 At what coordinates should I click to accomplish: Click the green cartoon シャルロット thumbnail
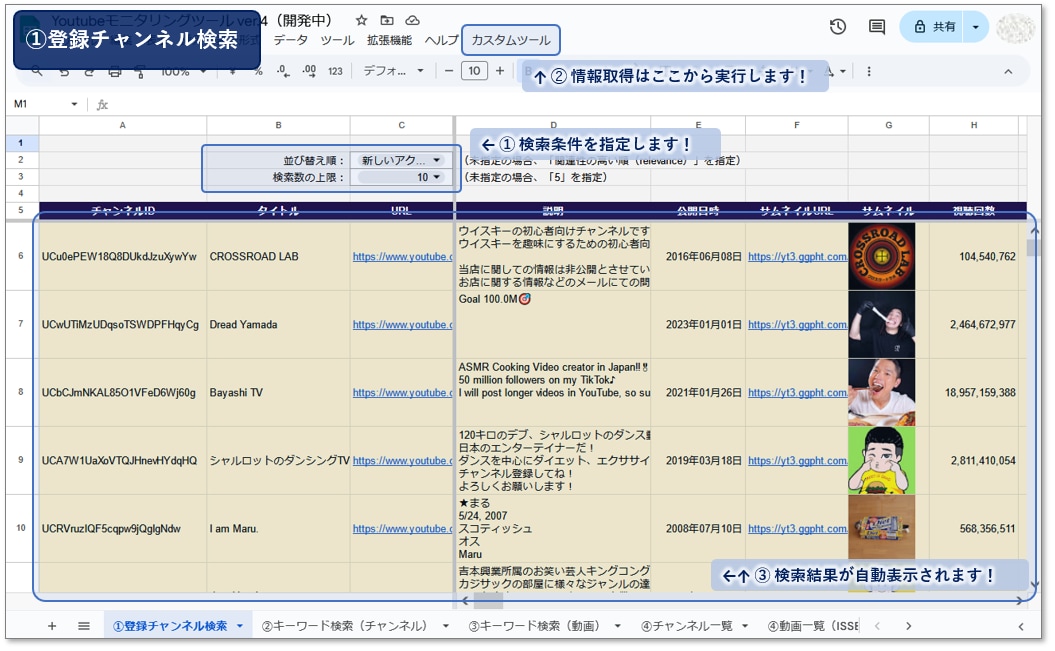pos(881,461)
